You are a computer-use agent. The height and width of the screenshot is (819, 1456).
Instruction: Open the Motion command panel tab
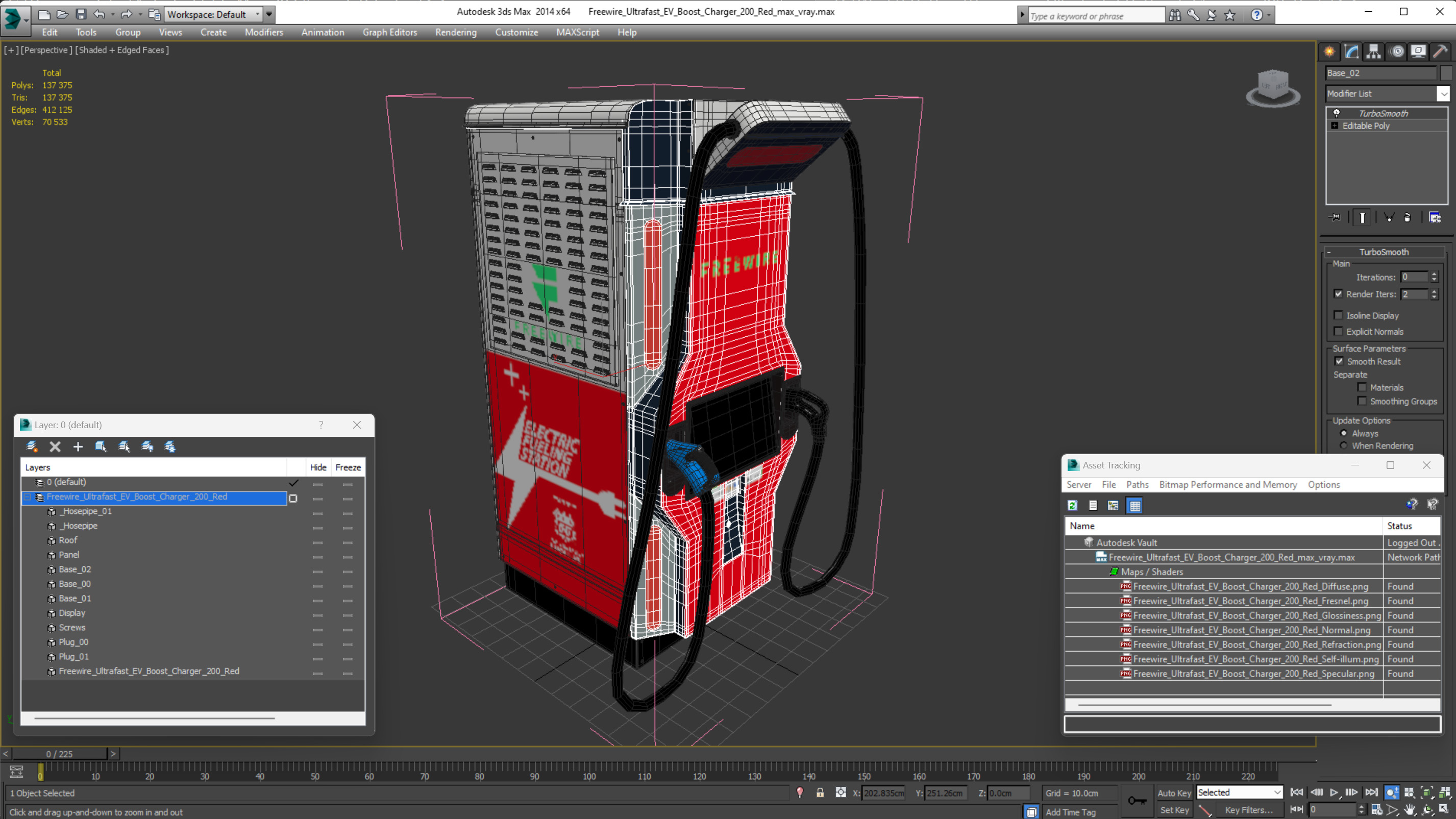[1397, 52]
